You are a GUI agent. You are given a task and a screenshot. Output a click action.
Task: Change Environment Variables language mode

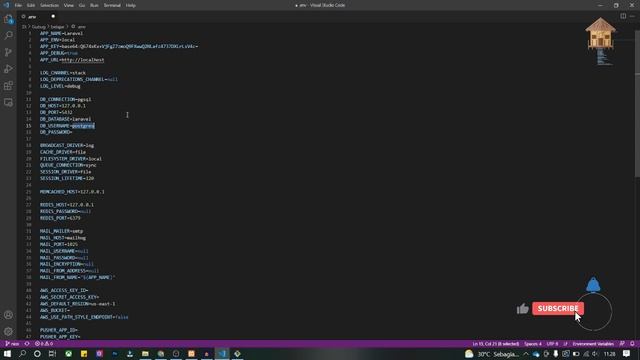(593, 344)
